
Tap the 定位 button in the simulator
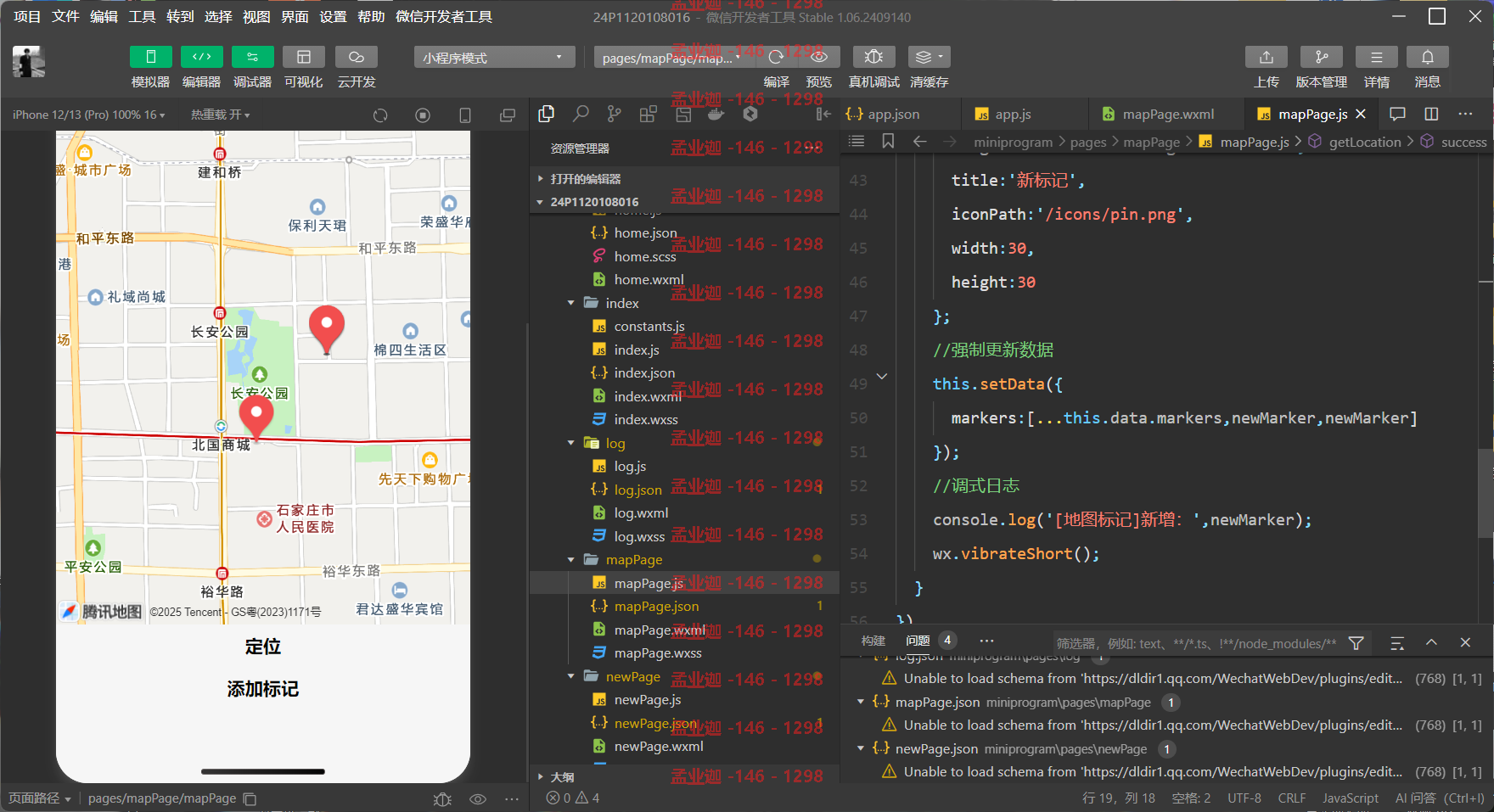pyautogui.click(x=263, y=647)
